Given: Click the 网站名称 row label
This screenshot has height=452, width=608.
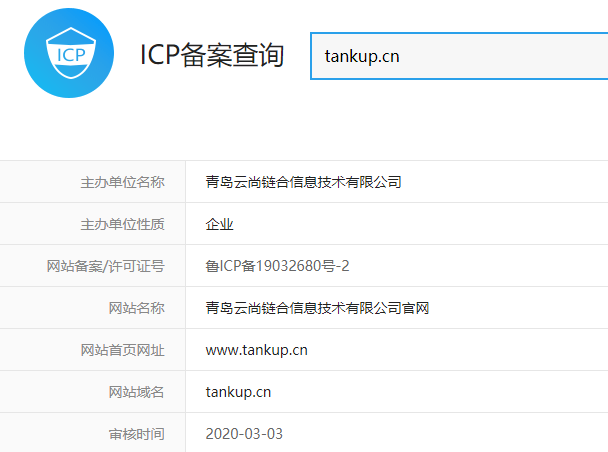Looking at the screenshot, I should point(136,308).
